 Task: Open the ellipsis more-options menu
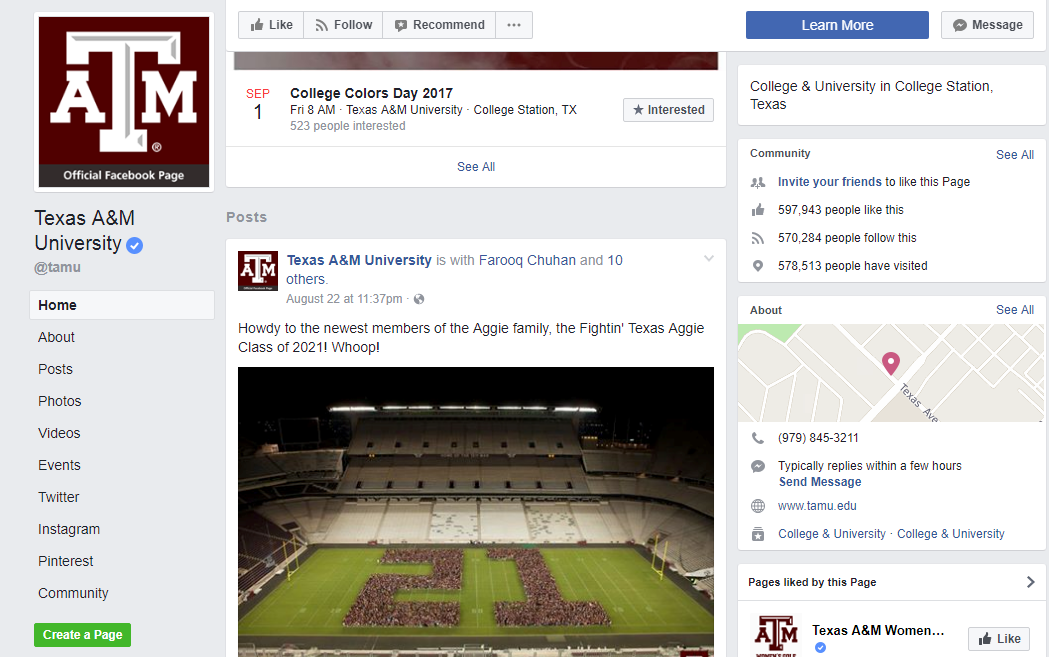point(514,25)
